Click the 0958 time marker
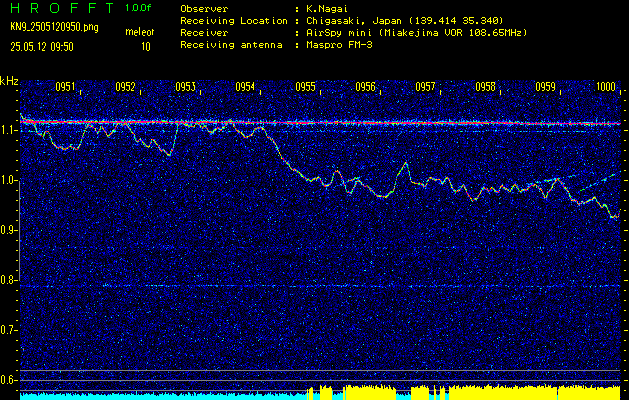This screenshot has width=629, height=400. pos(485,87)
